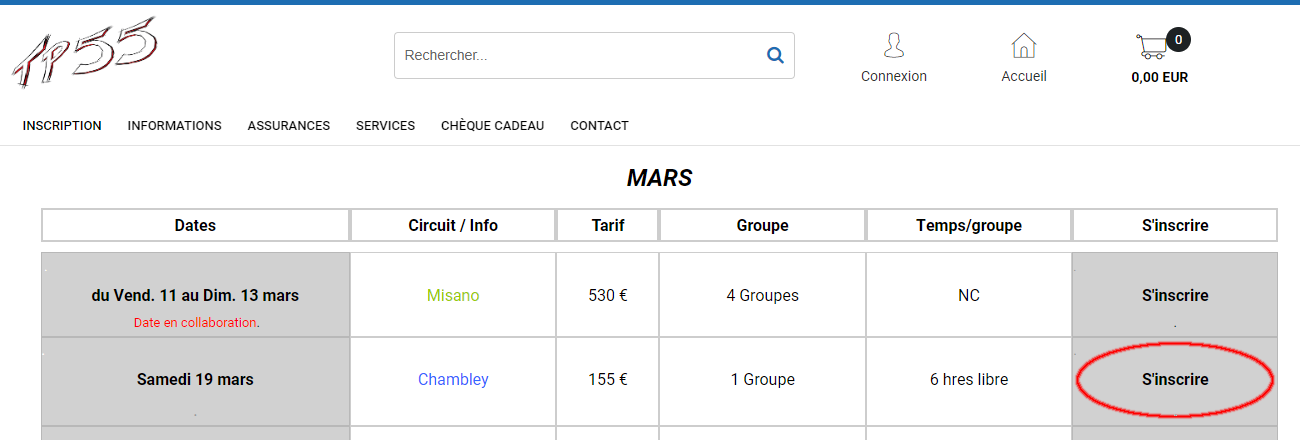Click the Connexion text label

(x=894, y=76)
